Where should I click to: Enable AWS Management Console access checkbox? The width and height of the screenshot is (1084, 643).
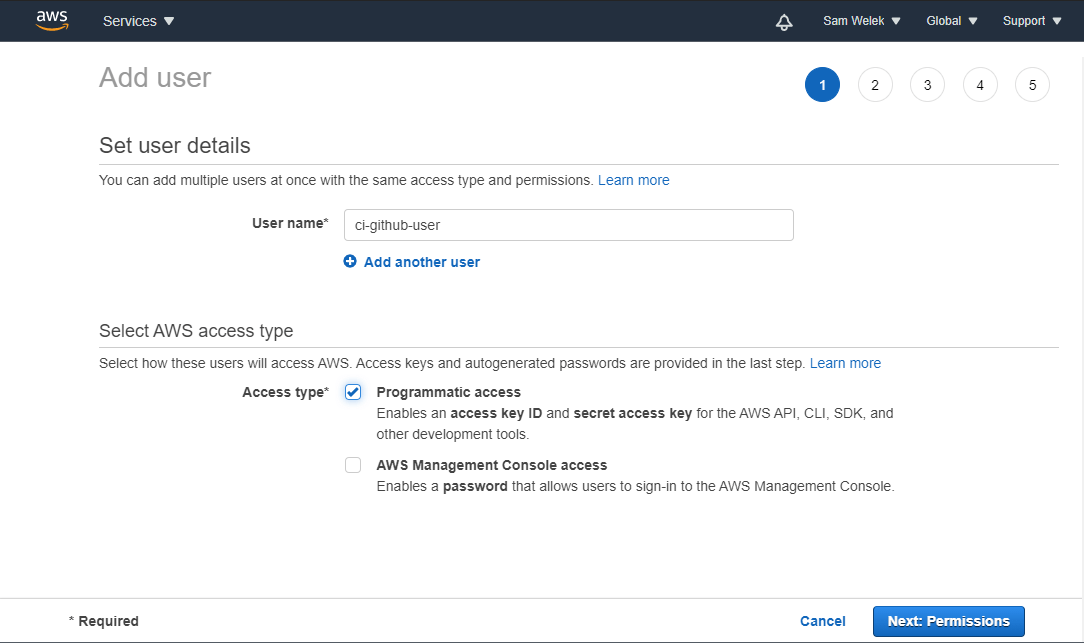353,465
